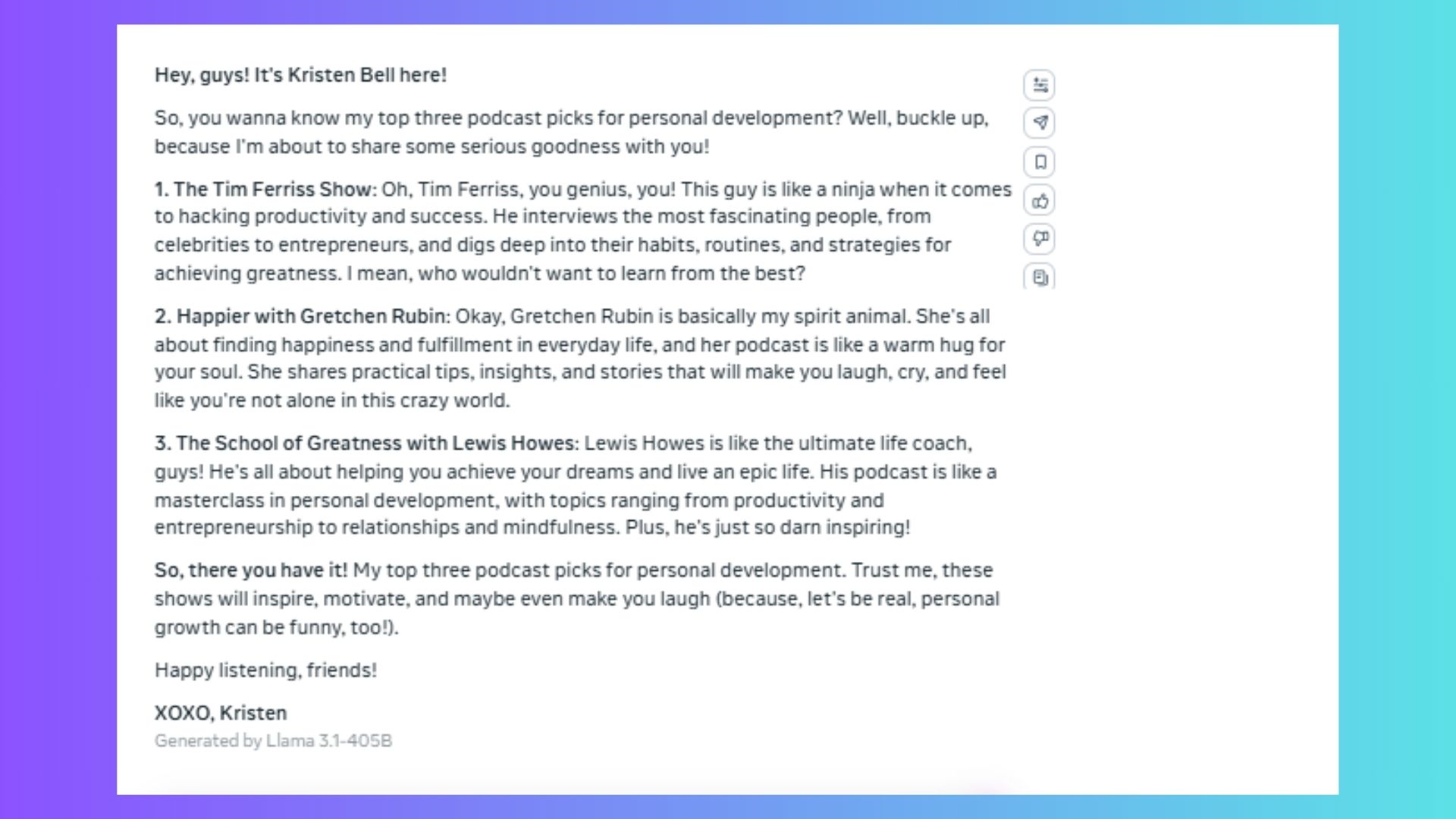Click the "XOXO, Kristen" sign-off
The height and width of the screenshot is (819, 1456).
[x=221, y=713]
